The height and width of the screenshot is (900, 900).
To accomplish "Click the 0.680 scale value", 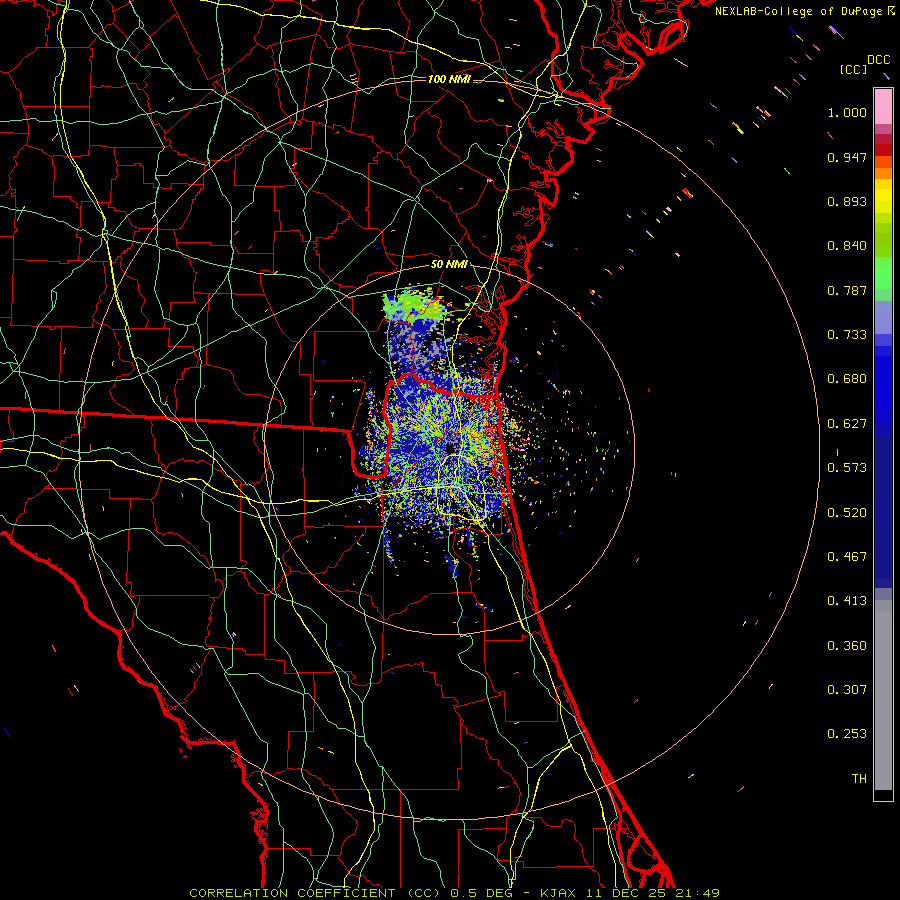I will [847, 379].
